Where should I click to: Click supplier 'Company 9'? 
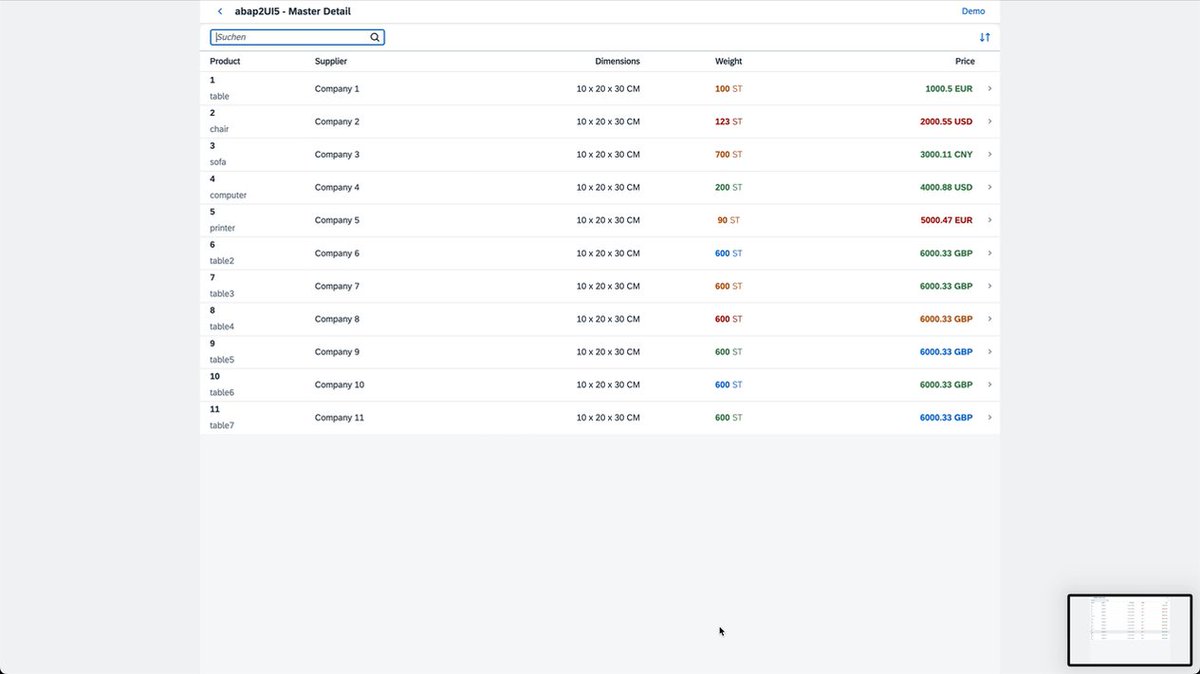pos(337,352)
